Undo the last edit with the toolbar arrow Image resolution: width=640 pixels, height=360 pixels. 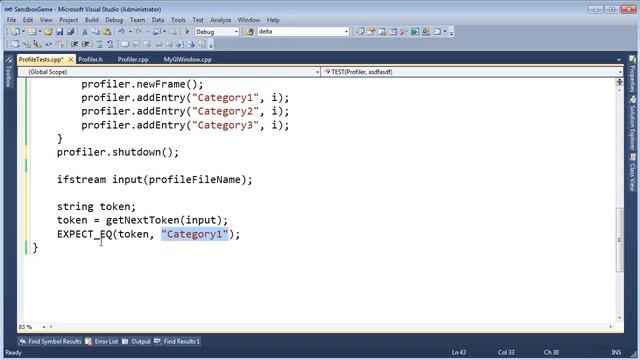coord(122,31)
